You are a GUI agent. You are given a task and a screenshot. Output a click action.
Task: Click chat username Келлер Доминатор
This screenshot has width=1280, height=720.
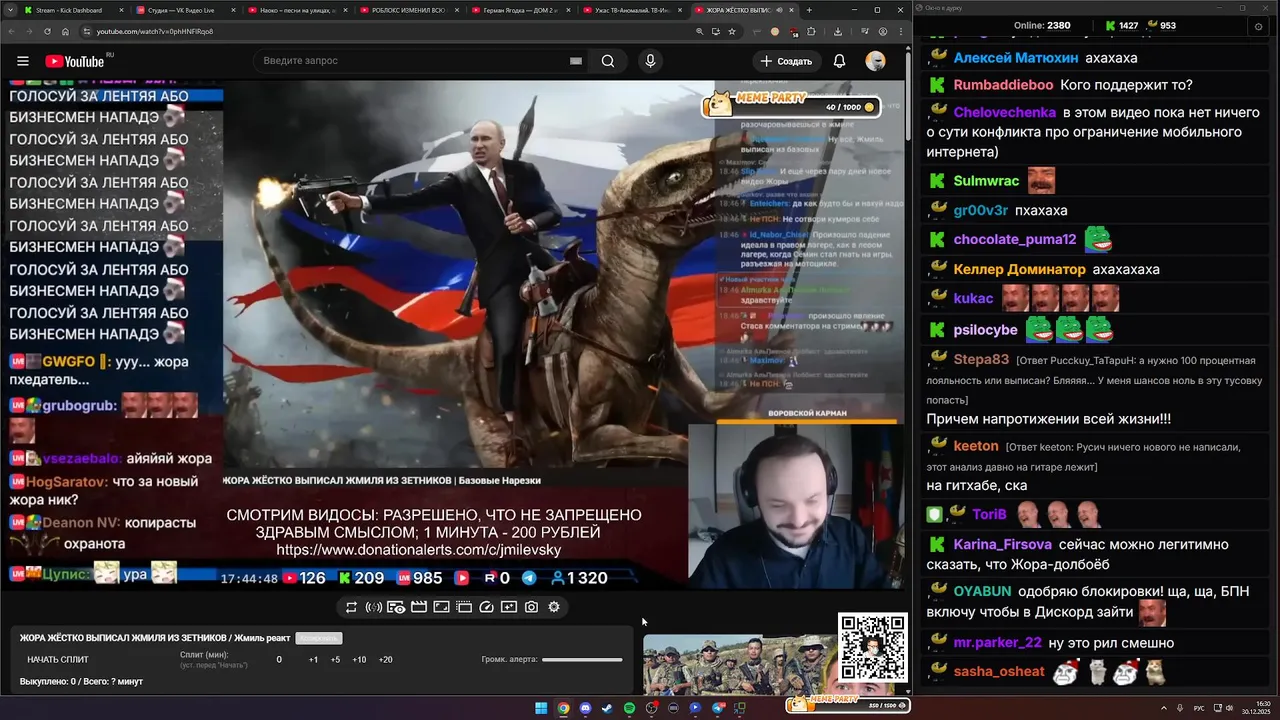tap(1019, 269)
